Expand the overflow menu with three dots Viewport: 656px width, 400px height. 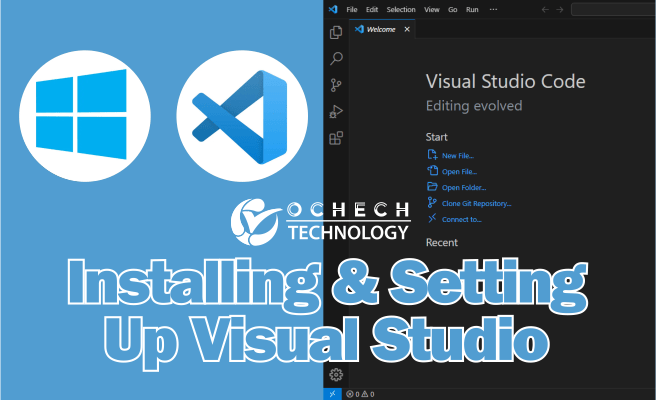click(x=494, y=9)
